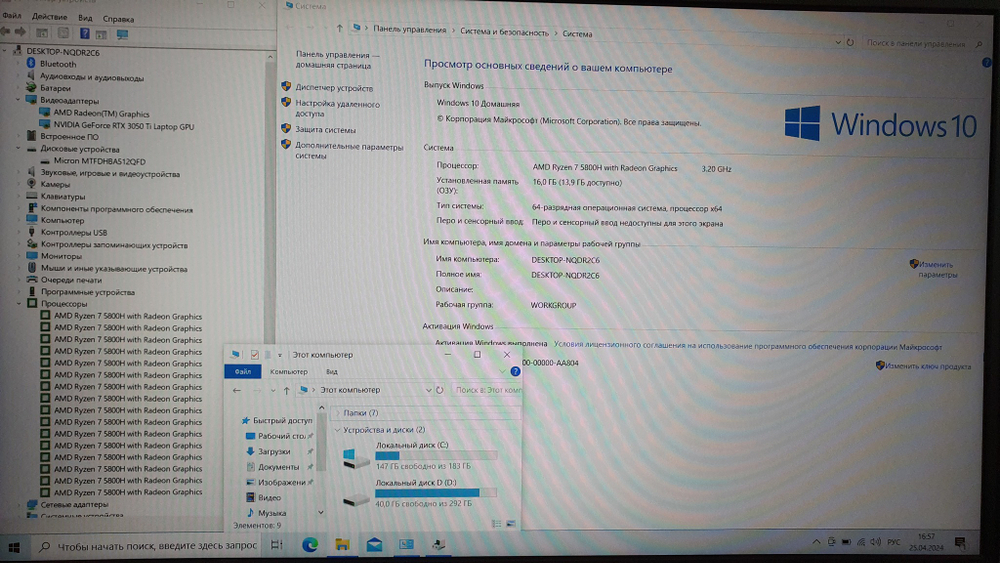Open Microsoft Edge from taskbar
Image resolution: width=1000 pixels, height=563 pixels.
pyautogui.click(x=310, y=545)
